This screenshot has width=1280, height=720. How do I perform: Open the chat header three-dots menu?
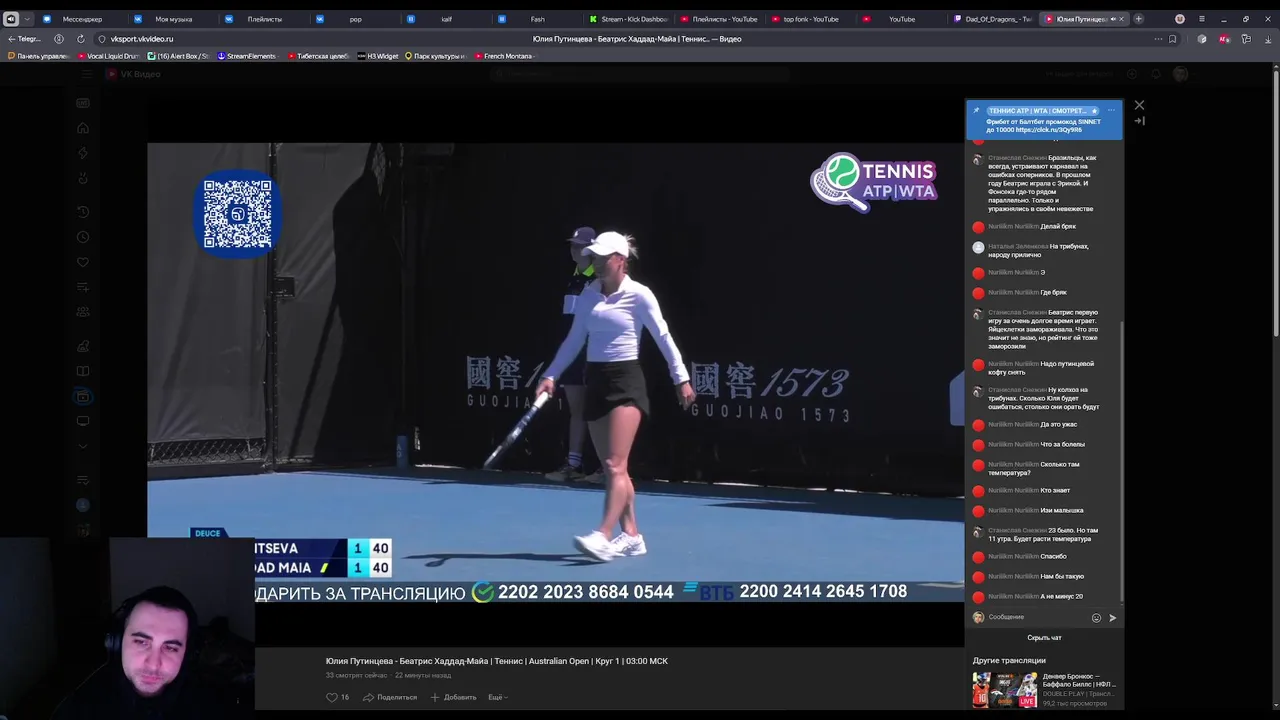coord(1111,111)
